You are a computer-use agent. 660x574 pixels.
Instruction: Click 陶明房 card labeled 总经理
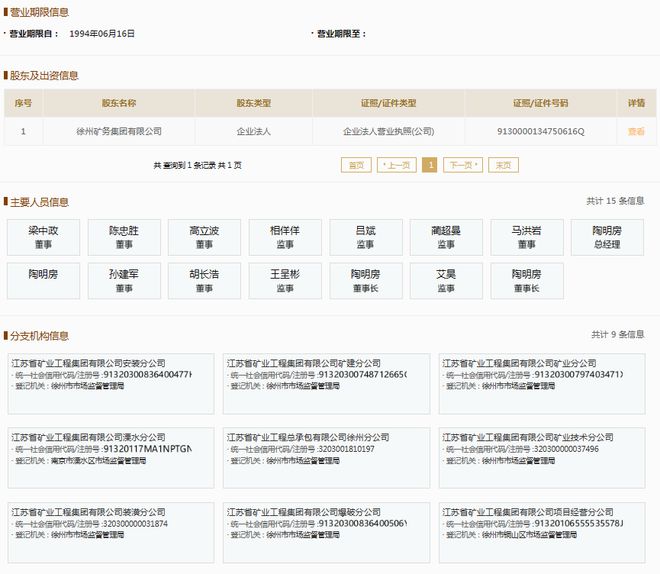point(607,237)
